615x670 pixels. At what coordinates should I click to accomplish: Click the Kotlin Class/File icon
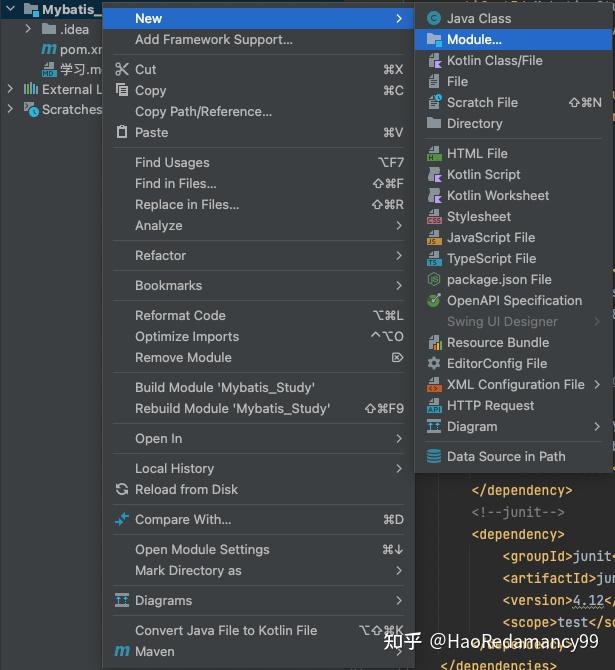point(434,60)
